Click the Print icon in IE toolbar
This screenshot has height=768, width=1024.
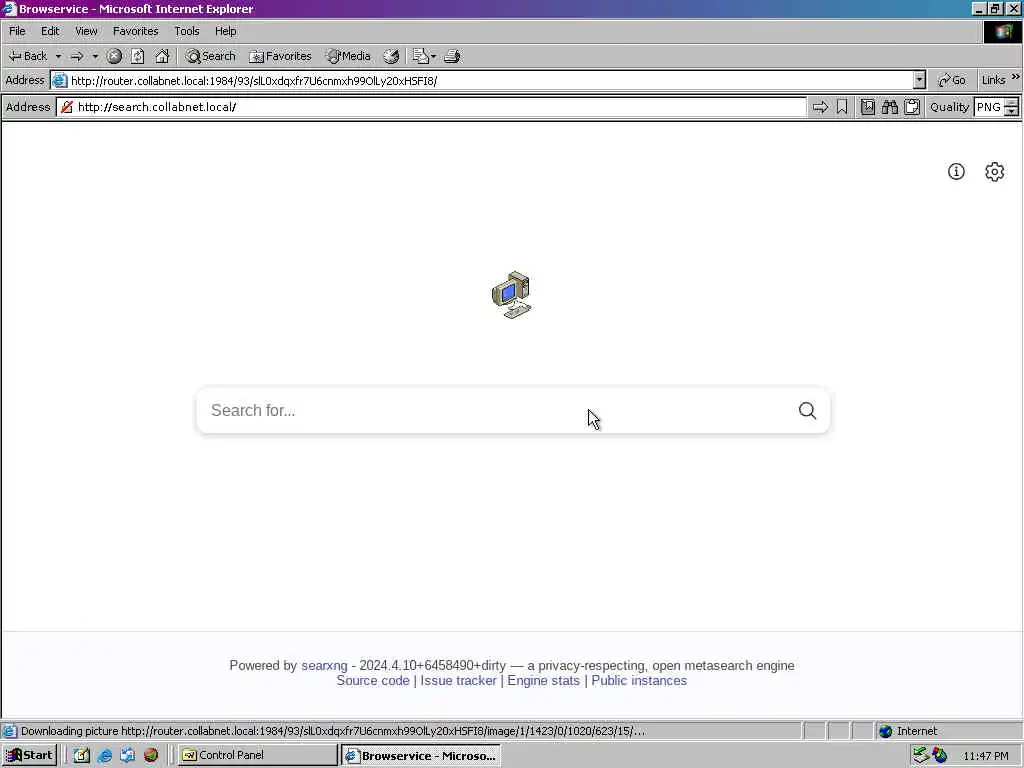coord(452,56)
